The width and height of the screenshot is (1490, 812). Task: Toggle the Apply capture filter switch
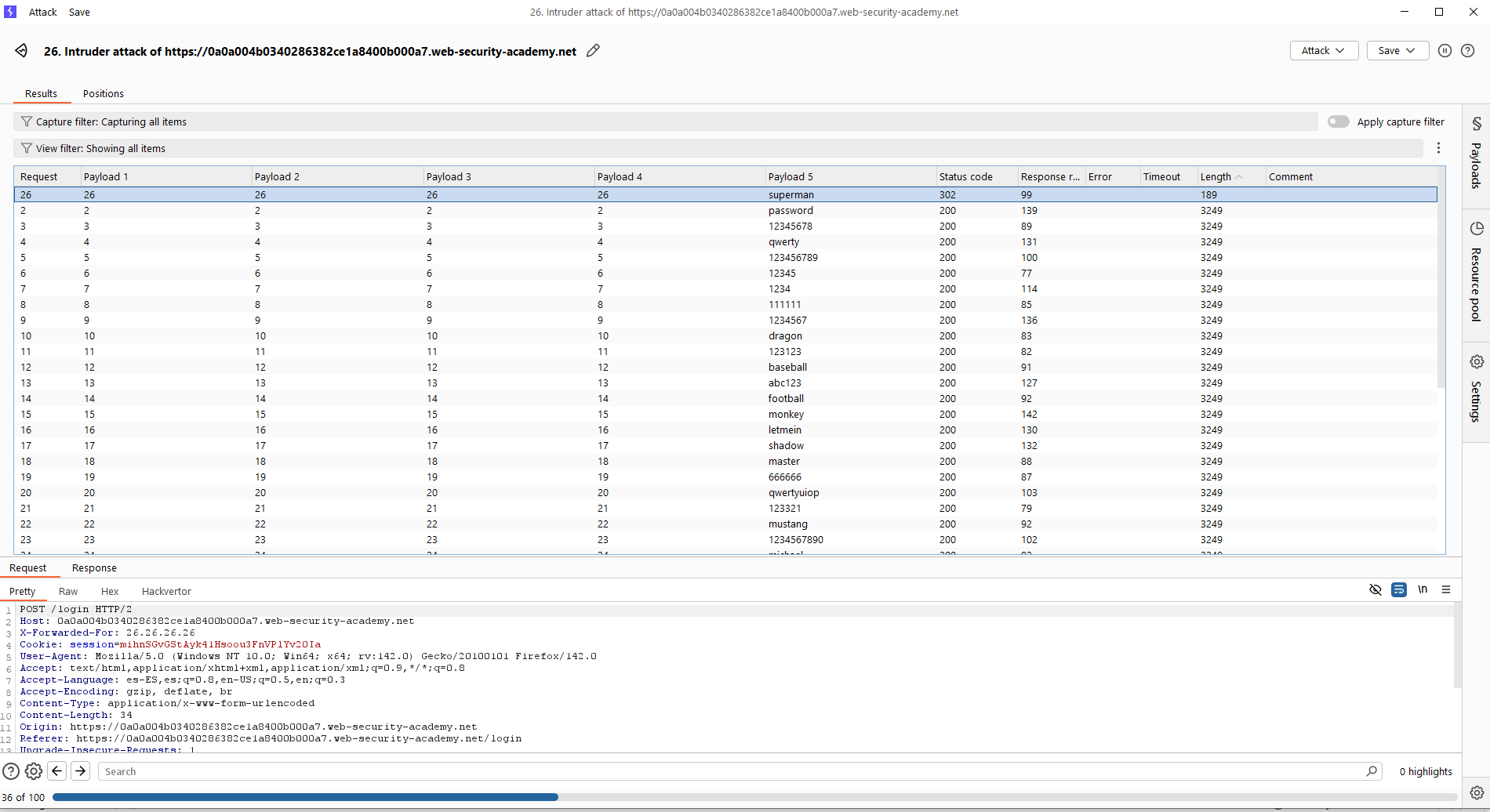(1338, 121)
